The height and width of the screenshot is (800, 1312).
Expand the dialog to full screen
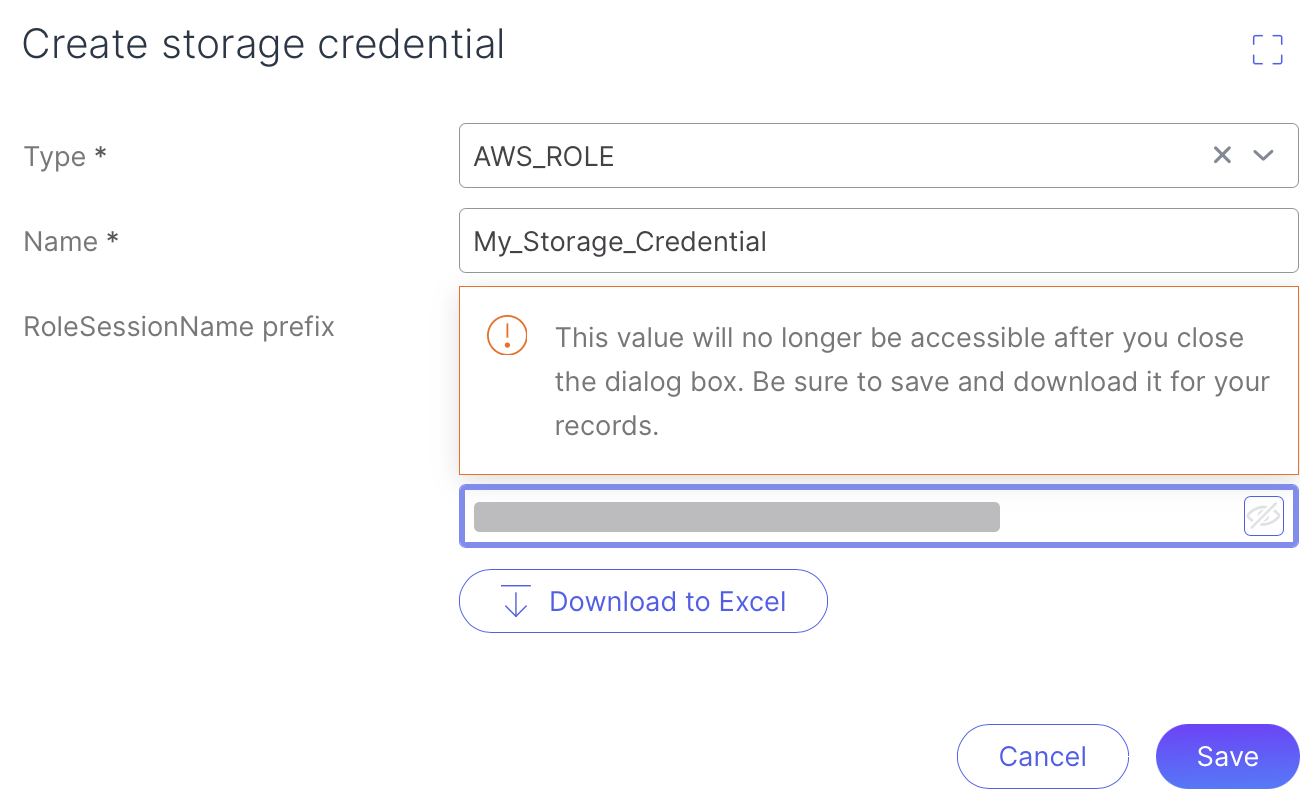click(1267, 50)
